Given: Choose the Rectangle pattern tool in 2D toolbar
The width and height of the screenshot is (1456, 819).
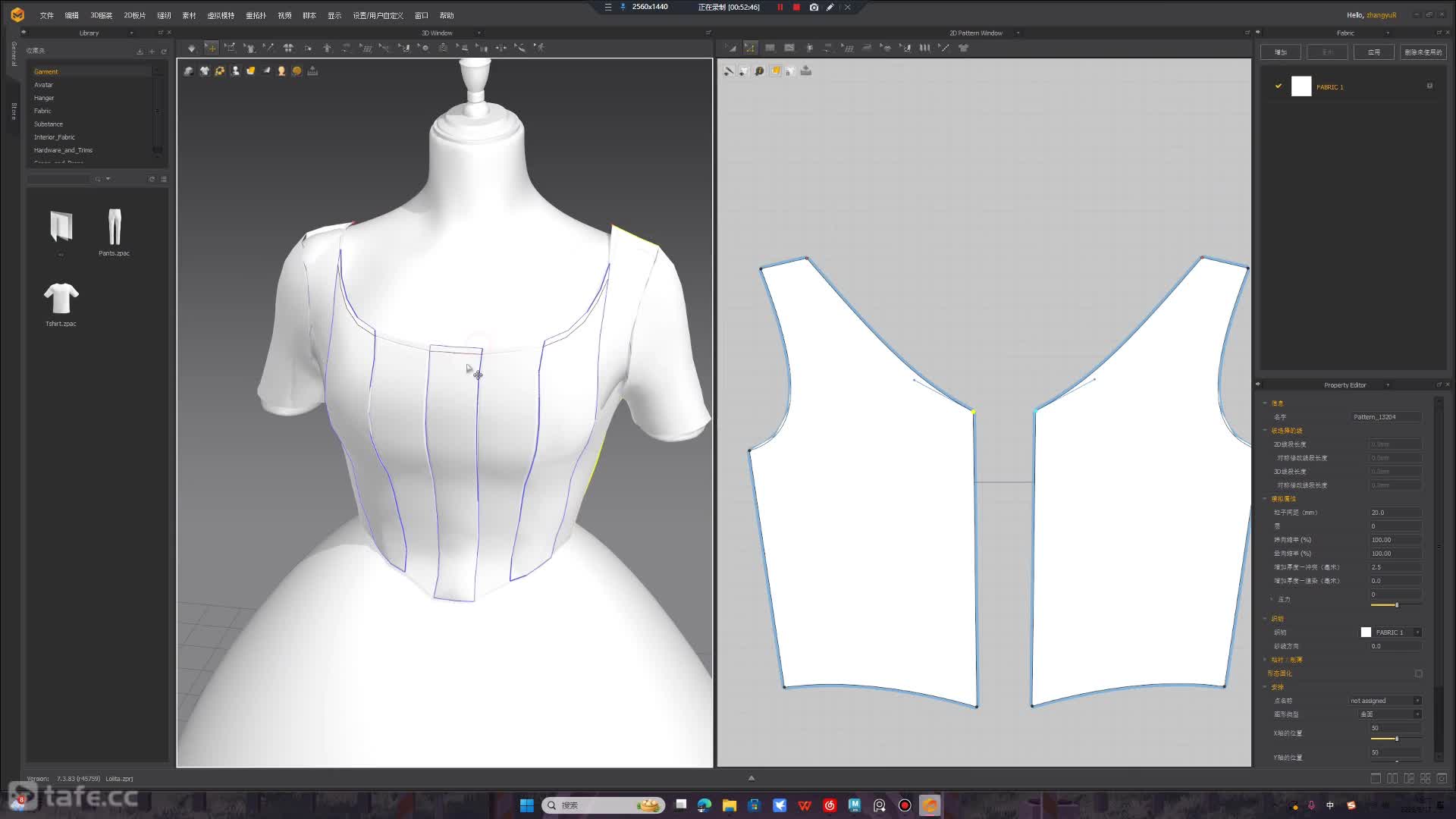Looking at the screenshot, I should (770, 48).
